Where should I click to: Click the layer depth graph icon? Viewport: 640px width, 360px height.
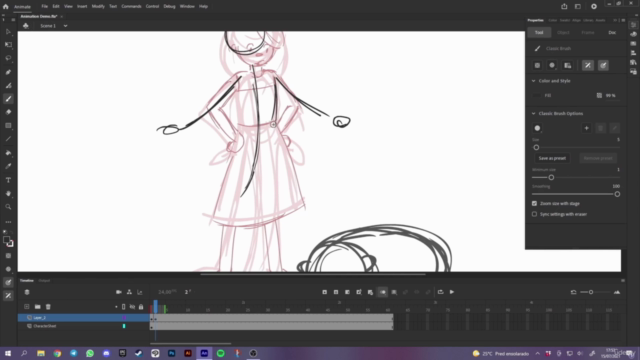click(x=140, y=292)
